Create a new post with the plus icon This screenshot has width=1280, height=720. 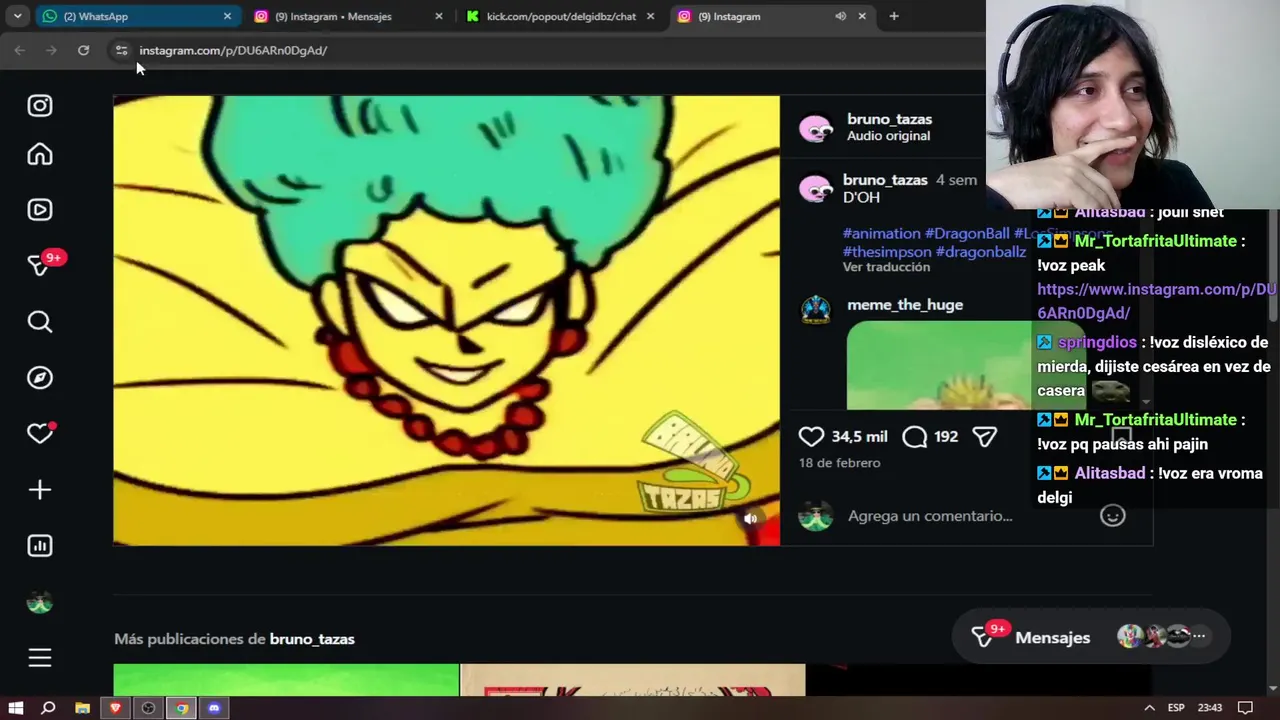pyautogui.click(x=40, y=490)
